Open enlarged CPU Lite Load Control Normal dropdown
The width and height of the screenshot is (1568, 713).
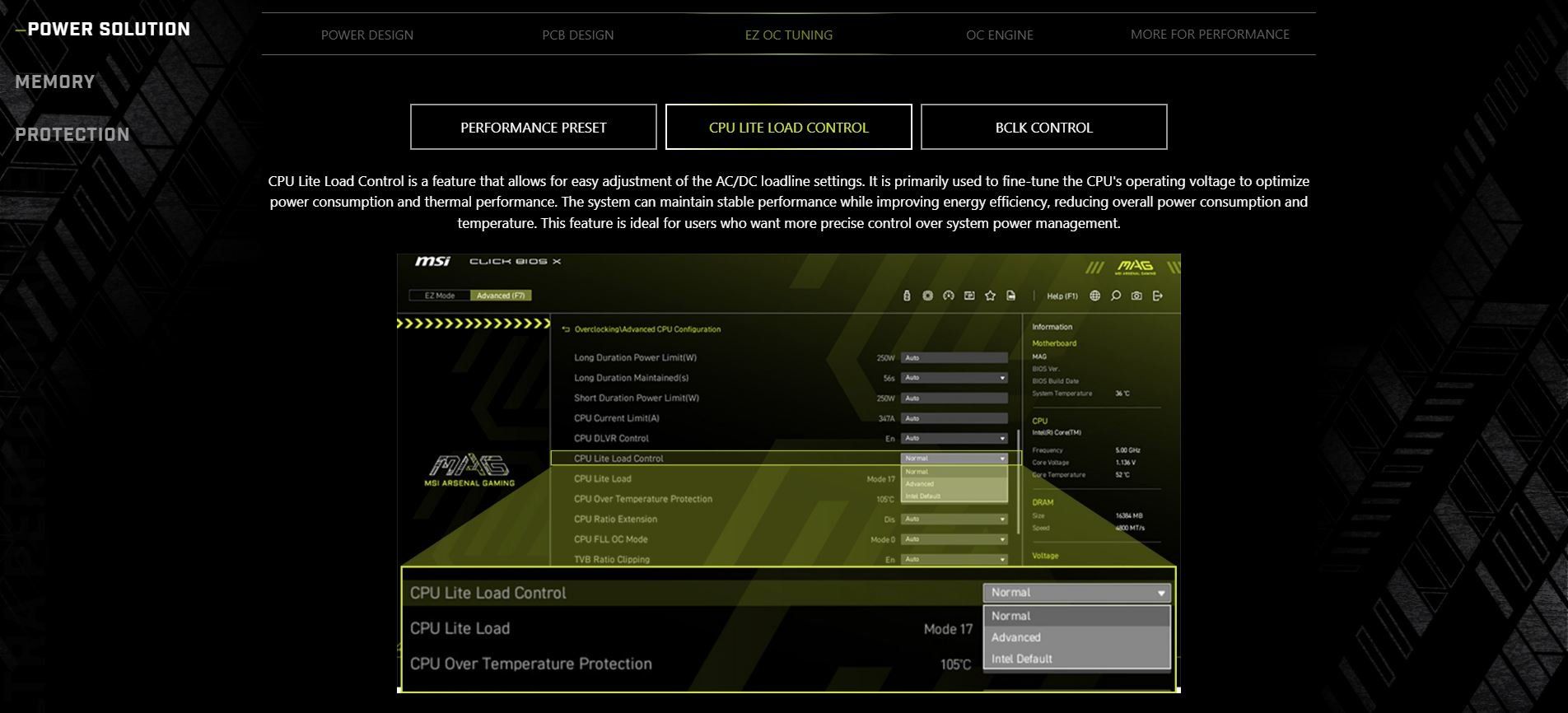(x=1076, y=593)
